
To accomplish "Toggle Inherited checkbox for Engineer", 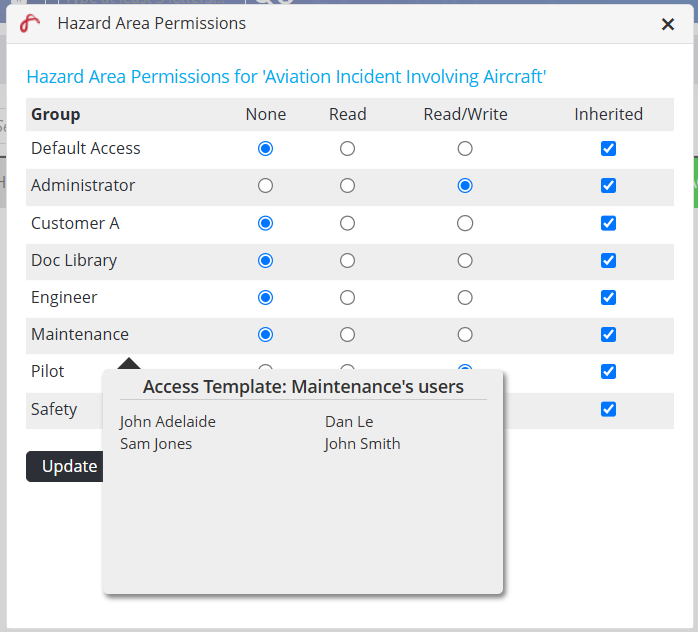I will (608, 297).
